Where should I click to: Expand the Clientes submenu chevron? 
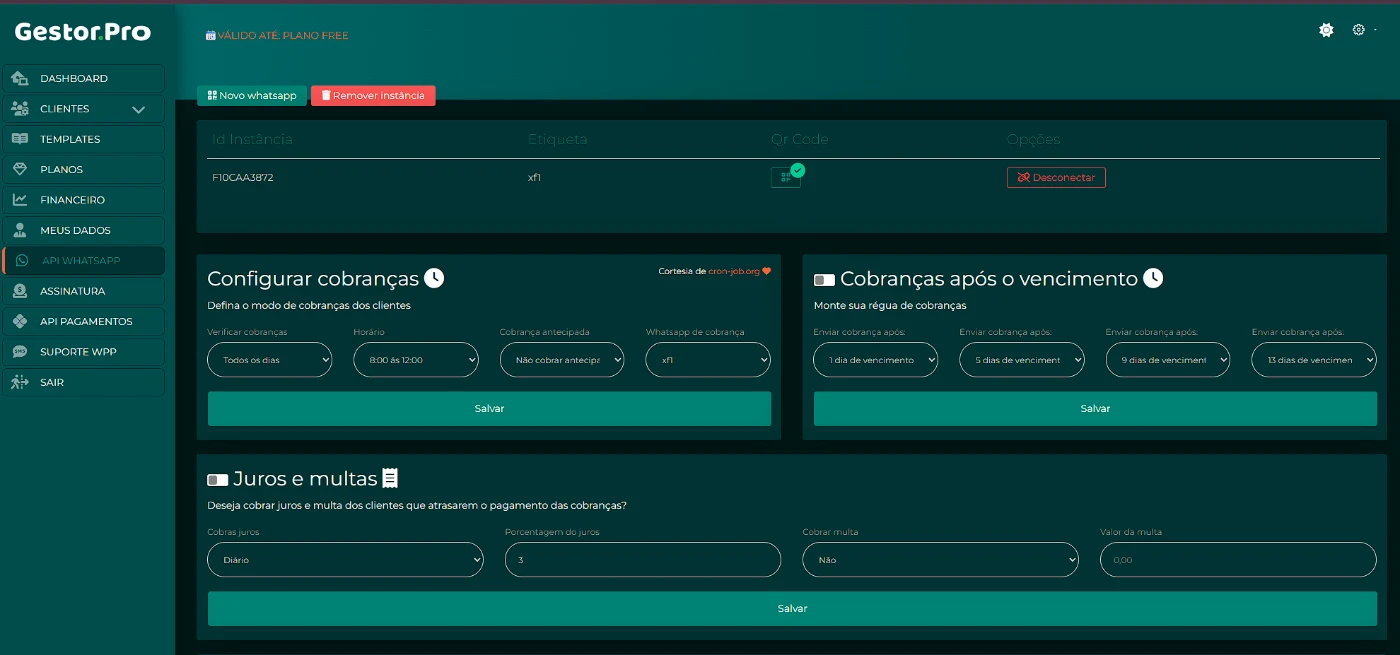coord(138,110)
